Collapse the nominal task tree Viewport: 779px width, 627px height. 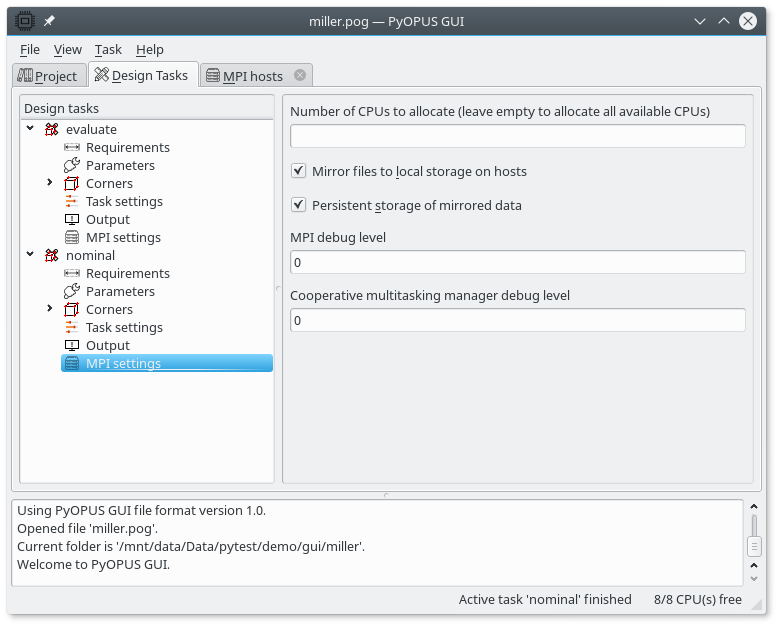(31, 255)
